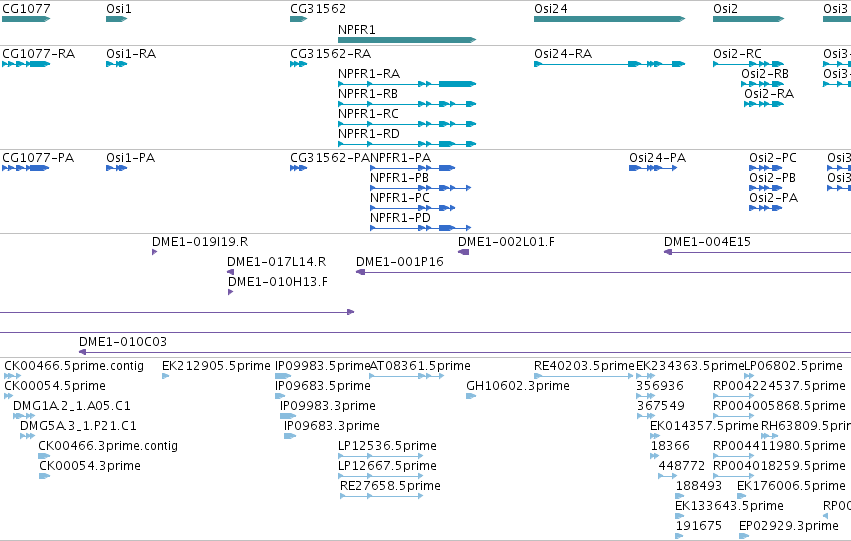Click the DME1-010C03 clone label

123,342
